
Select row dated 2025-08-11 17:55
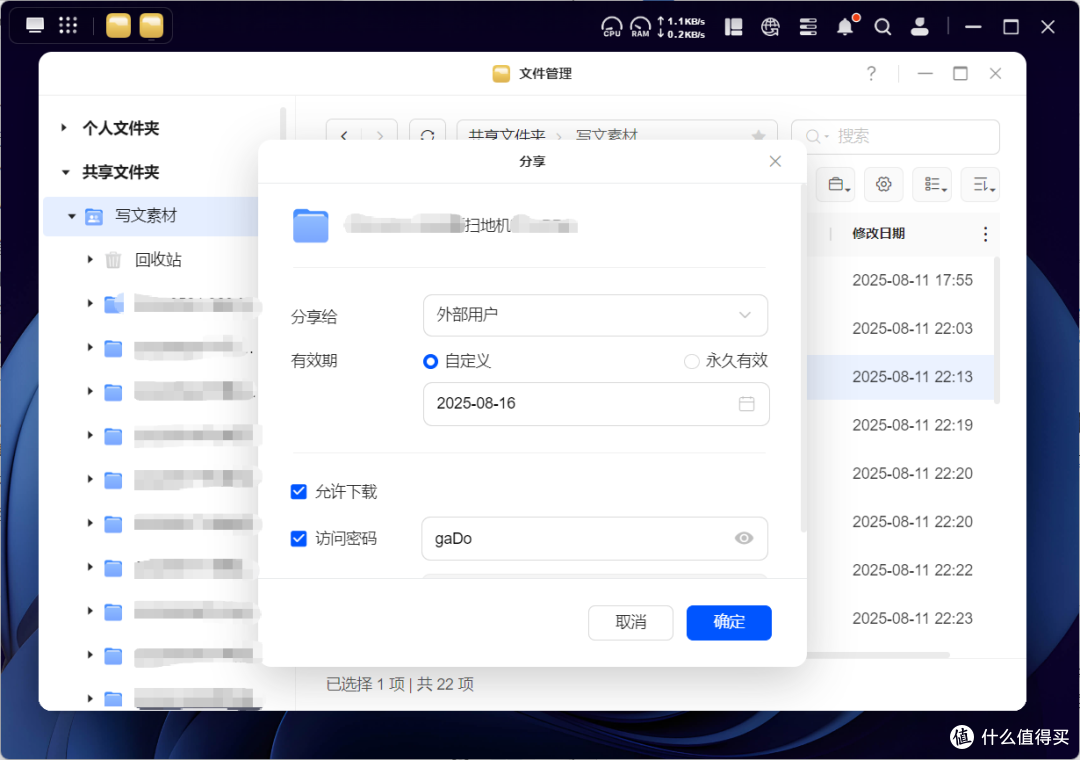[x=901, y=280]
